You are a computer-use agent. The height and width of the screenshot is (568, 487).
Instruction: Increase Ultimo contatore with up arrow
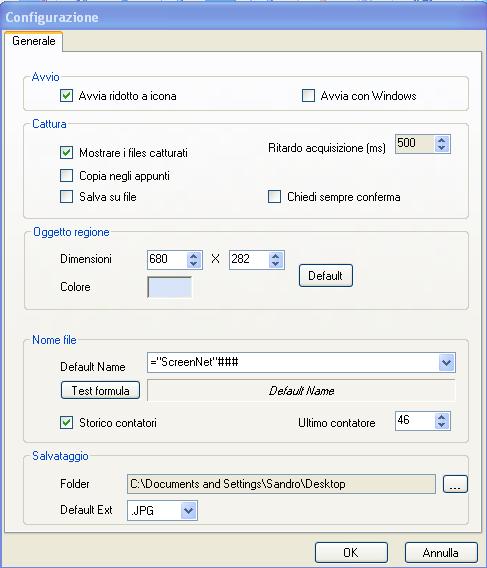441,417
